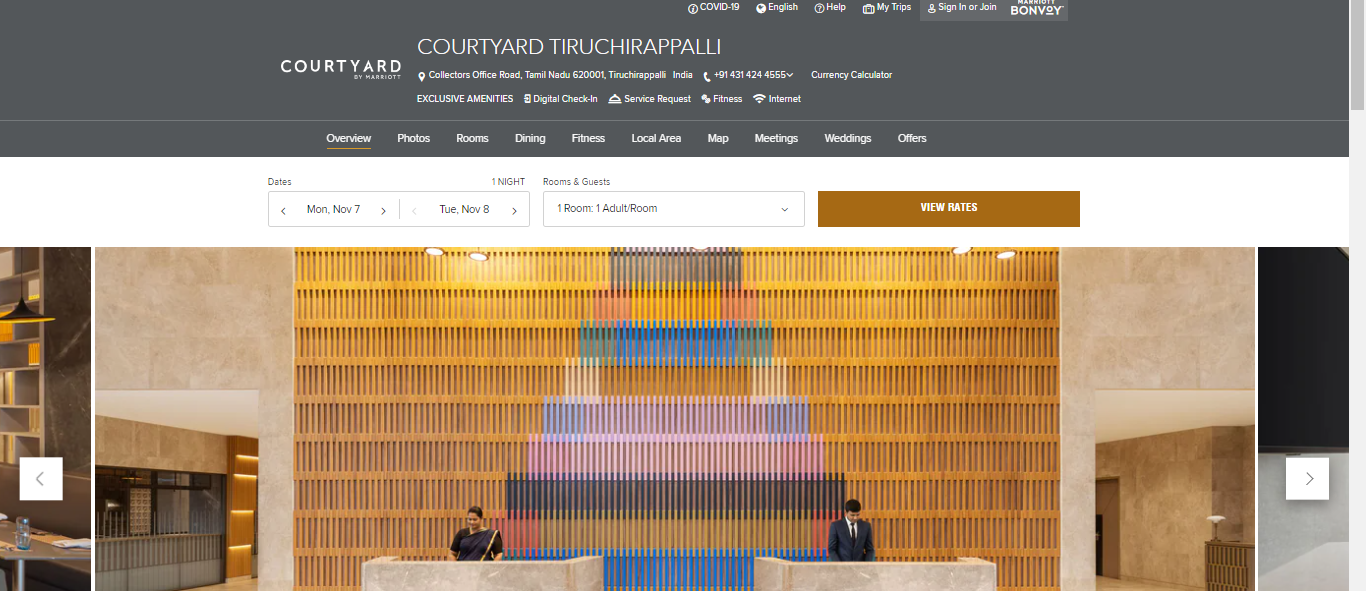Click the globe icon beside English

click(761, 8)
